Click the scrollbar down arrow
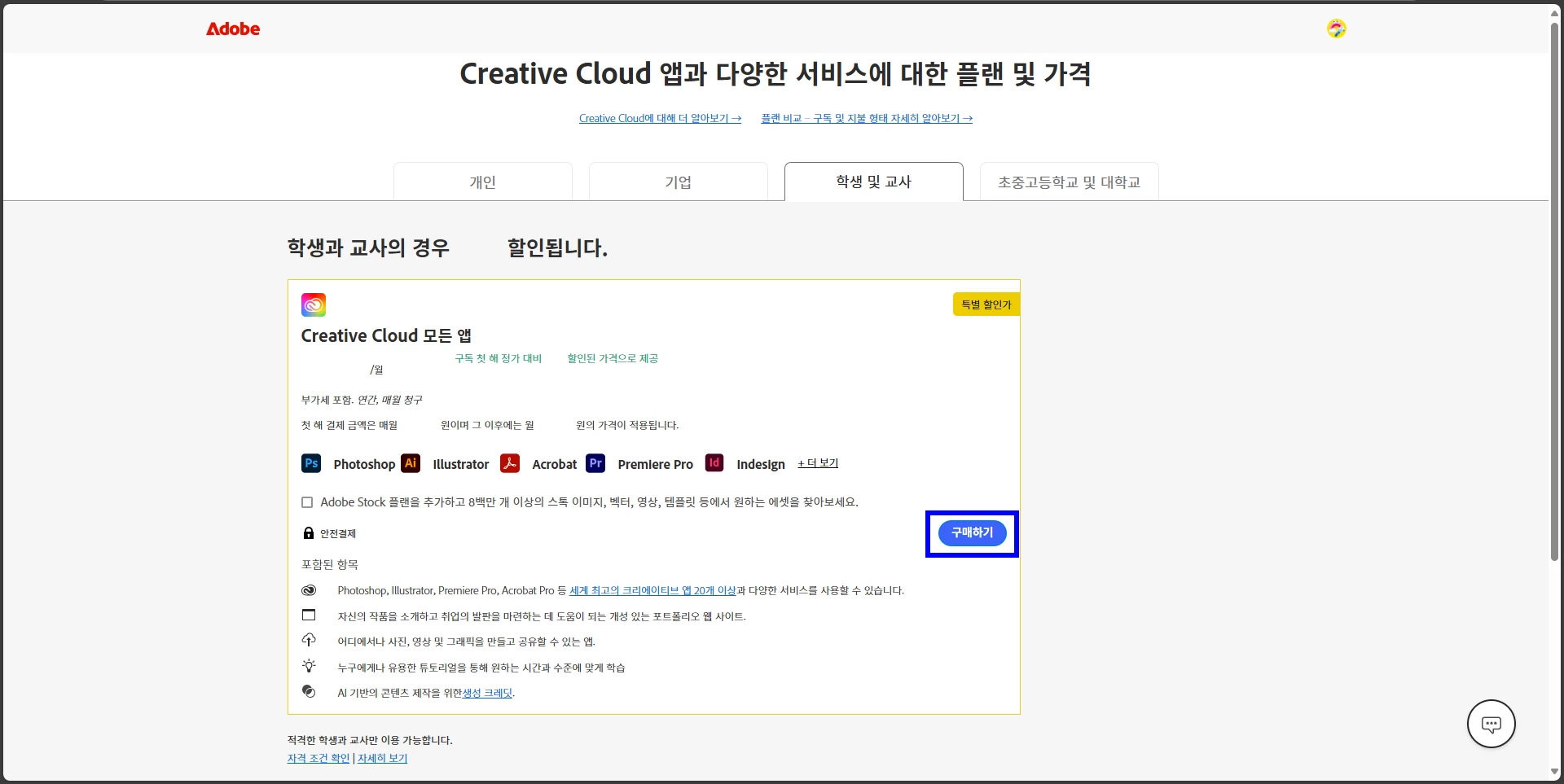The image size is (1564, 784). (x=1555, y=773)
